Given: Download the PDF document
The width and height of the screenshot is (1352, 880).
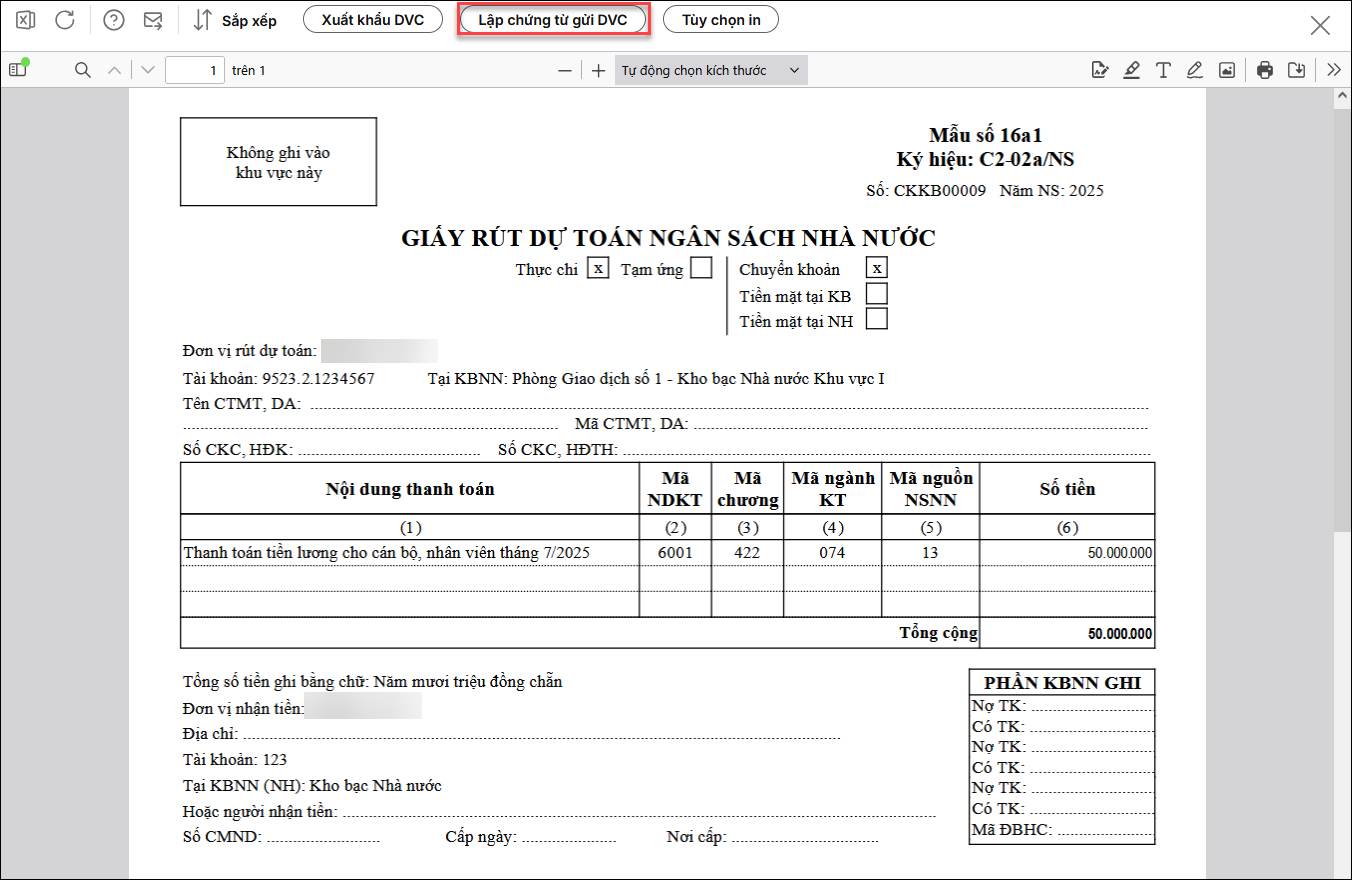Looking at the screenshot, I should [1296, 70].
